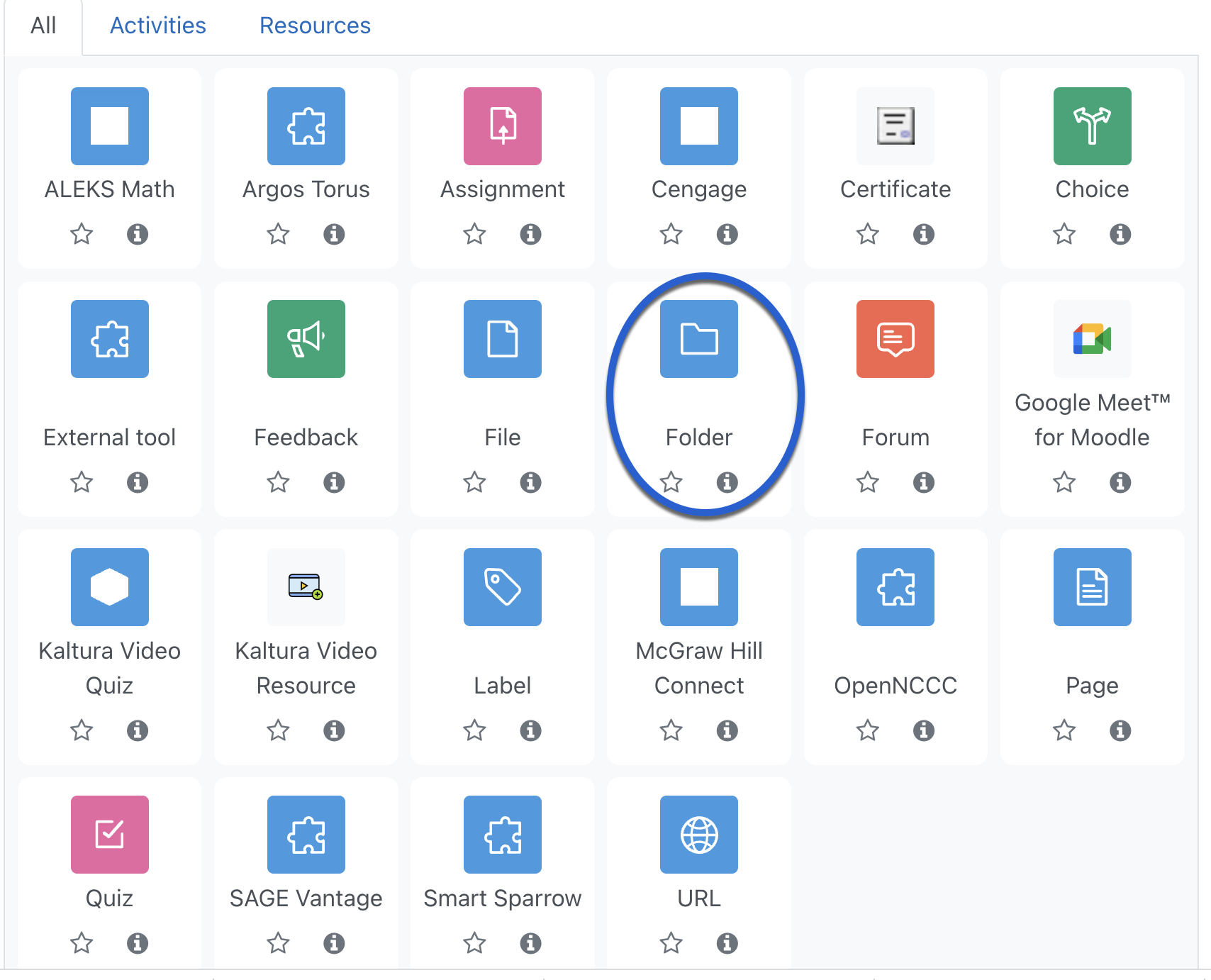Select the OpenNCCC puzzle icon
The image size is (1211, 980).
(895, 587)
